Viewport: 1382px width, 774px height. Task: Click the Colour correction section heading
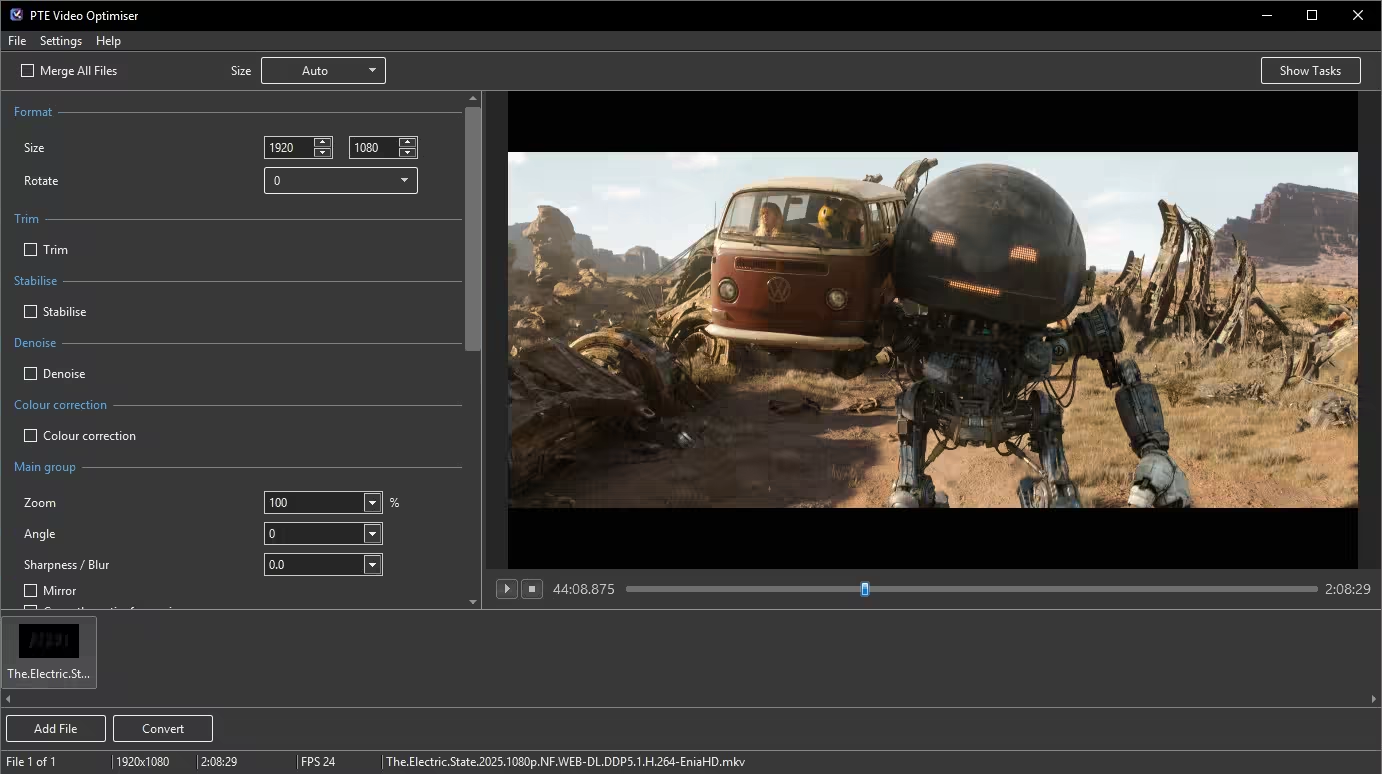[x=60, y=405]
